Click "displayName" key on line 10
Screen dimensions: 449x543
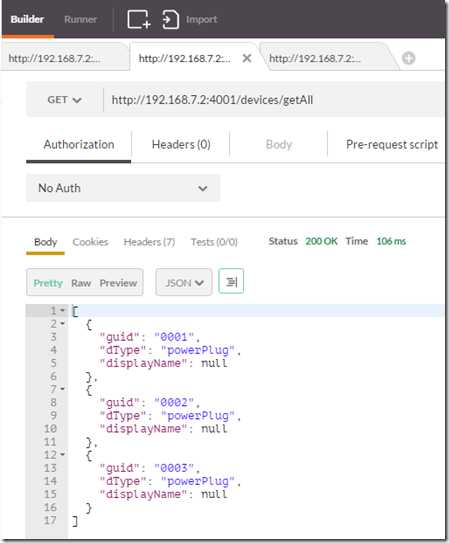tap(143, 429)
